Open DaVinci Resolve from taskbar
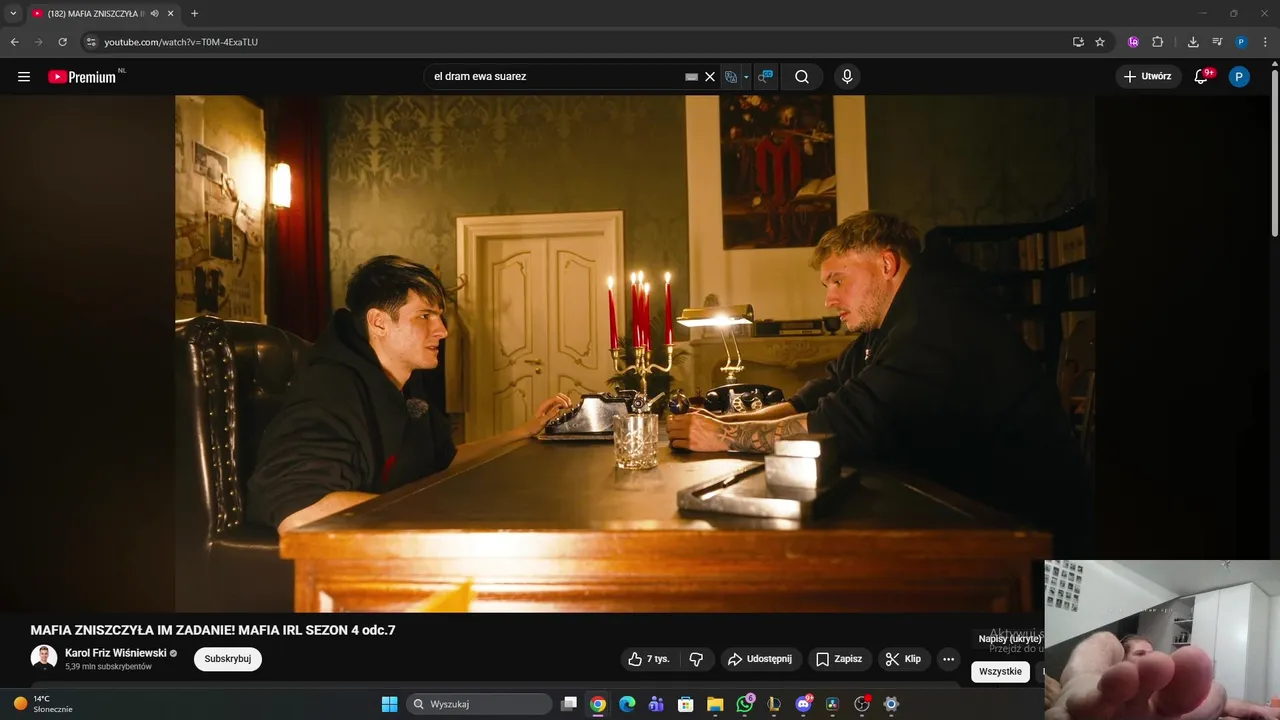1280x720 pixels. (x=833, y=704)
